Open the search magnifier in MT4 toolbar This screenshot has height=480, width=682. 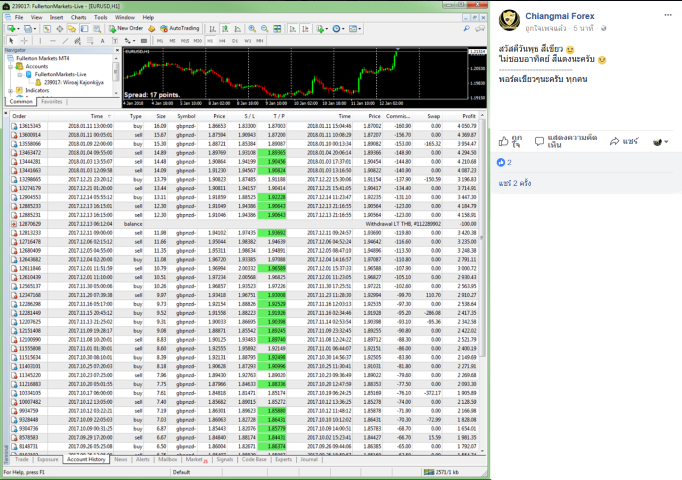pos(466,29)
